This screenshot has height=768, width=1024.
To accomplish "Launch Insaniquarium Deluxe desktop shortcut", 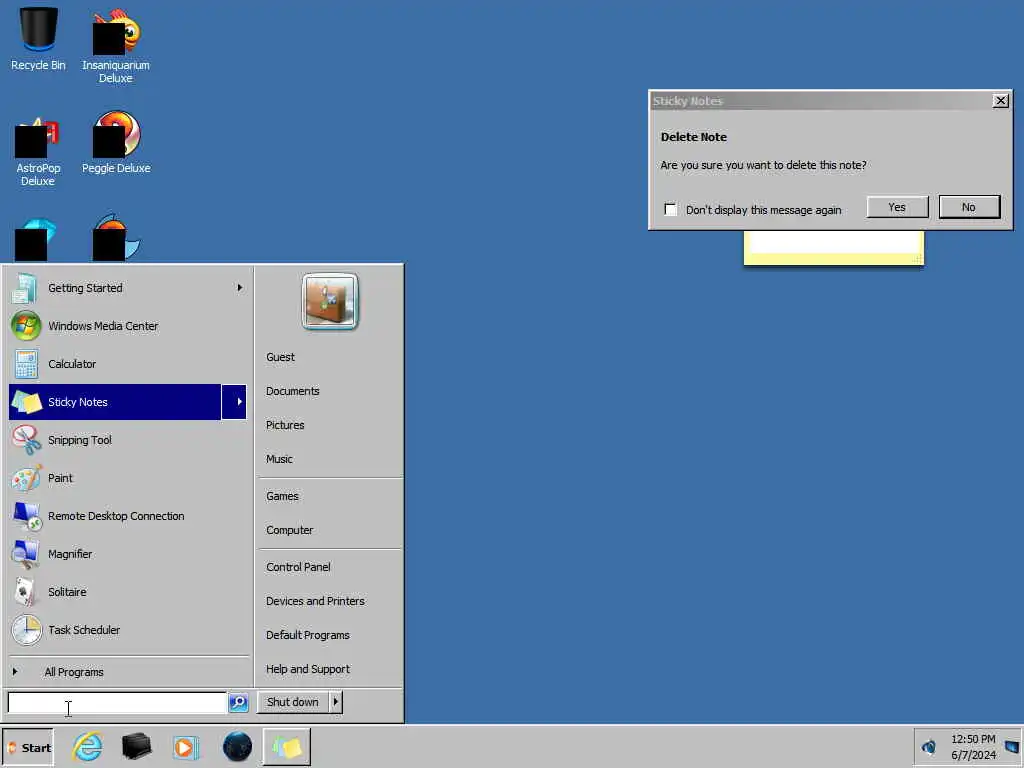I will click(x=116, y=46).
